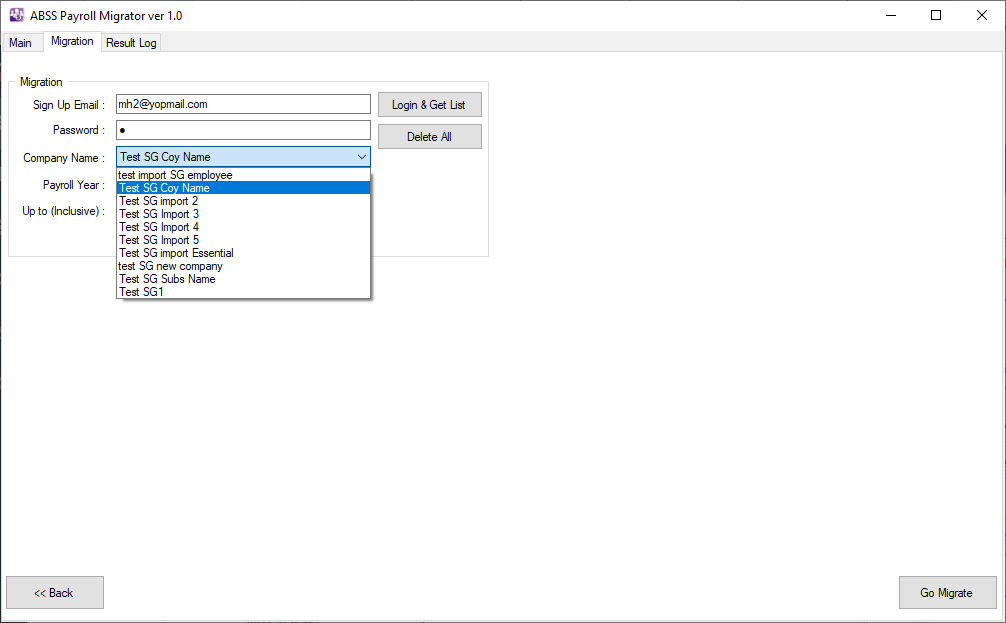Pick 'Test SG Import 5' entry
The height and width of the screenshot is (623, 1006).
(x=243, y=240)
